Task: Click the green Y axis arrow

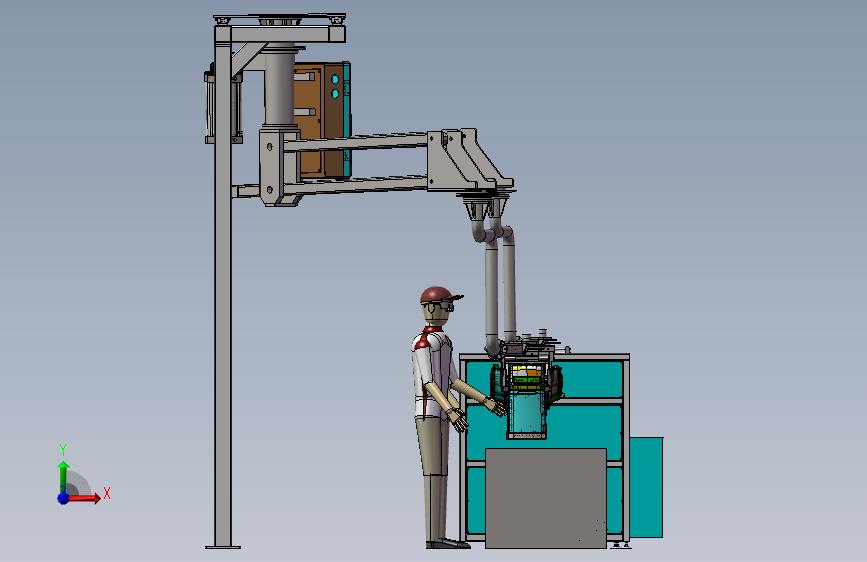Action: [x=63, y=477]
